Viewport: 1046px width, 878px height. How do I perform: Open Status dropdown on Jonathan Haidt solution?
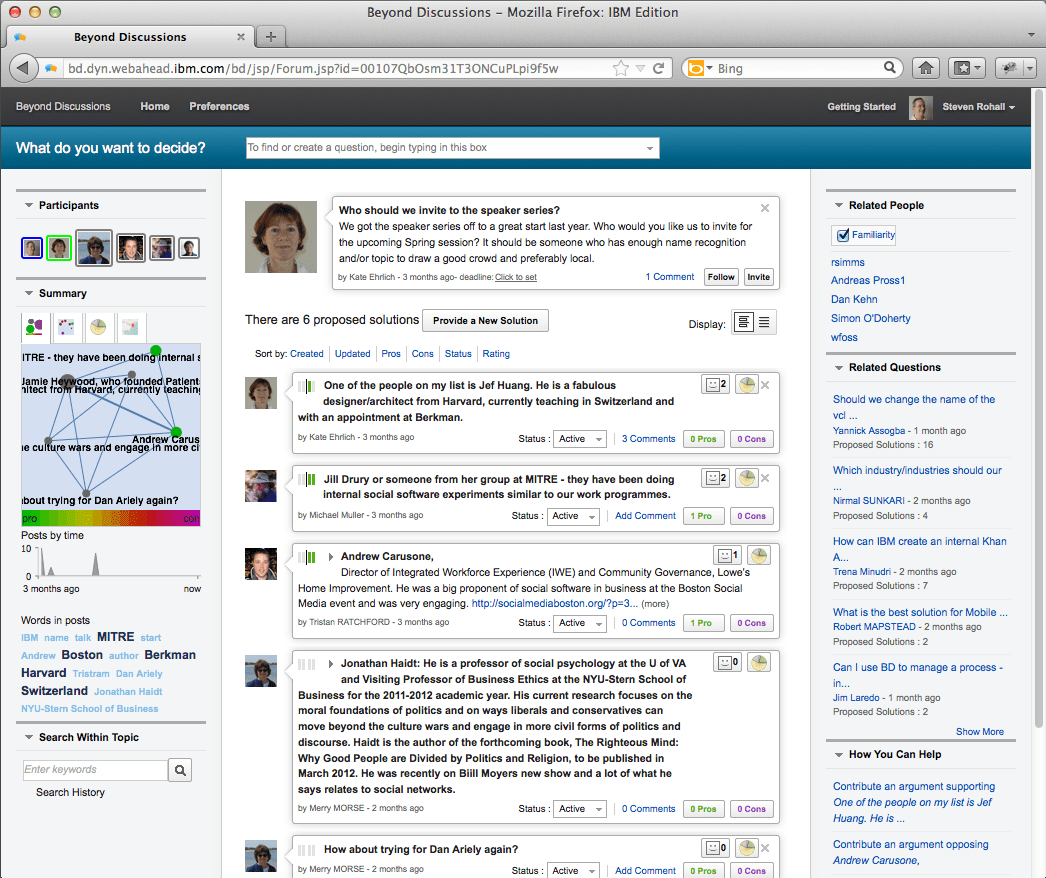pos(579,809)
